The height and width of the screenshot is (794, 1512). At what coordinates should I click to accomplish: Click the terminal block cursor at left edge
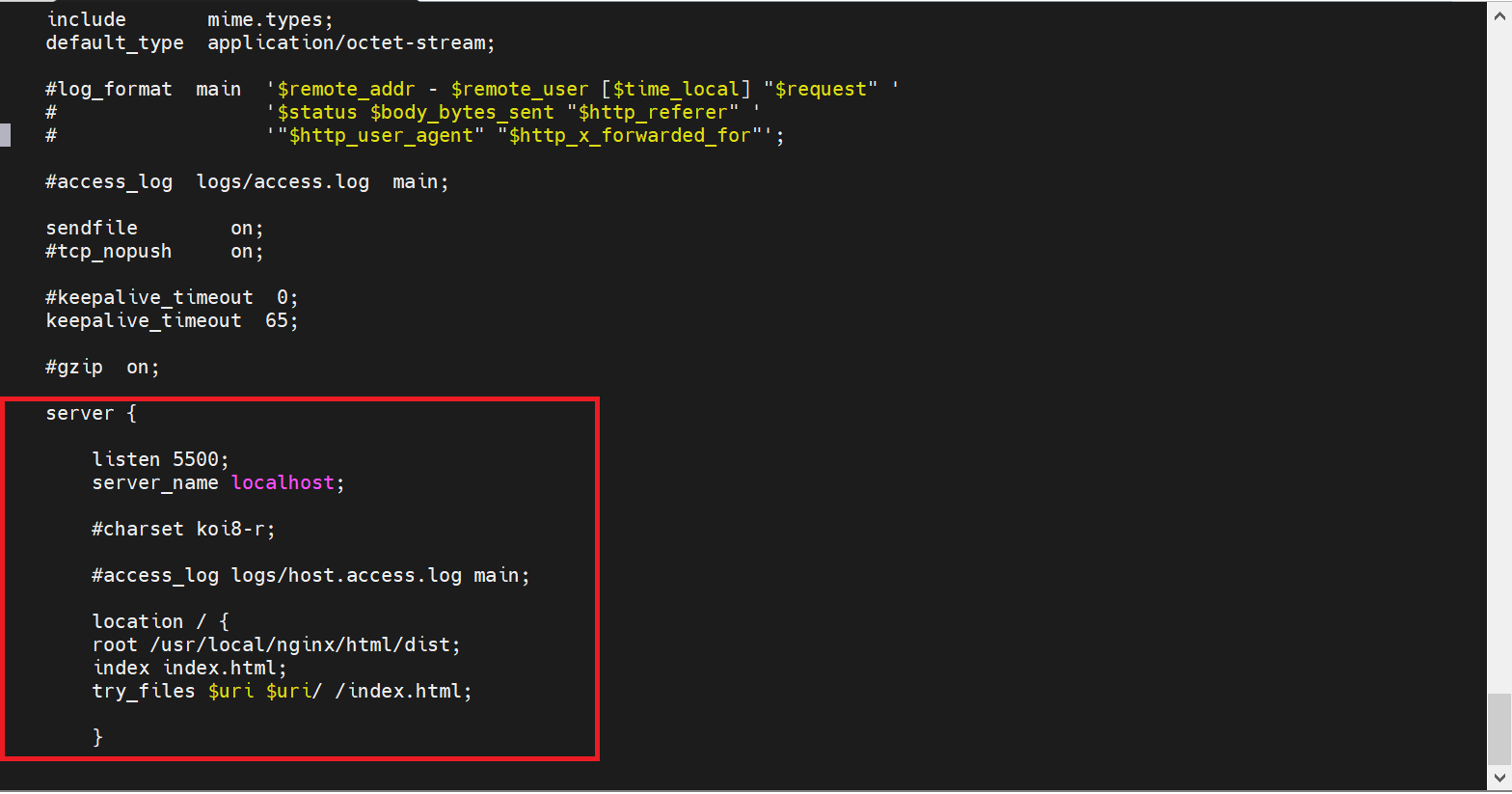tap(6, 135)
